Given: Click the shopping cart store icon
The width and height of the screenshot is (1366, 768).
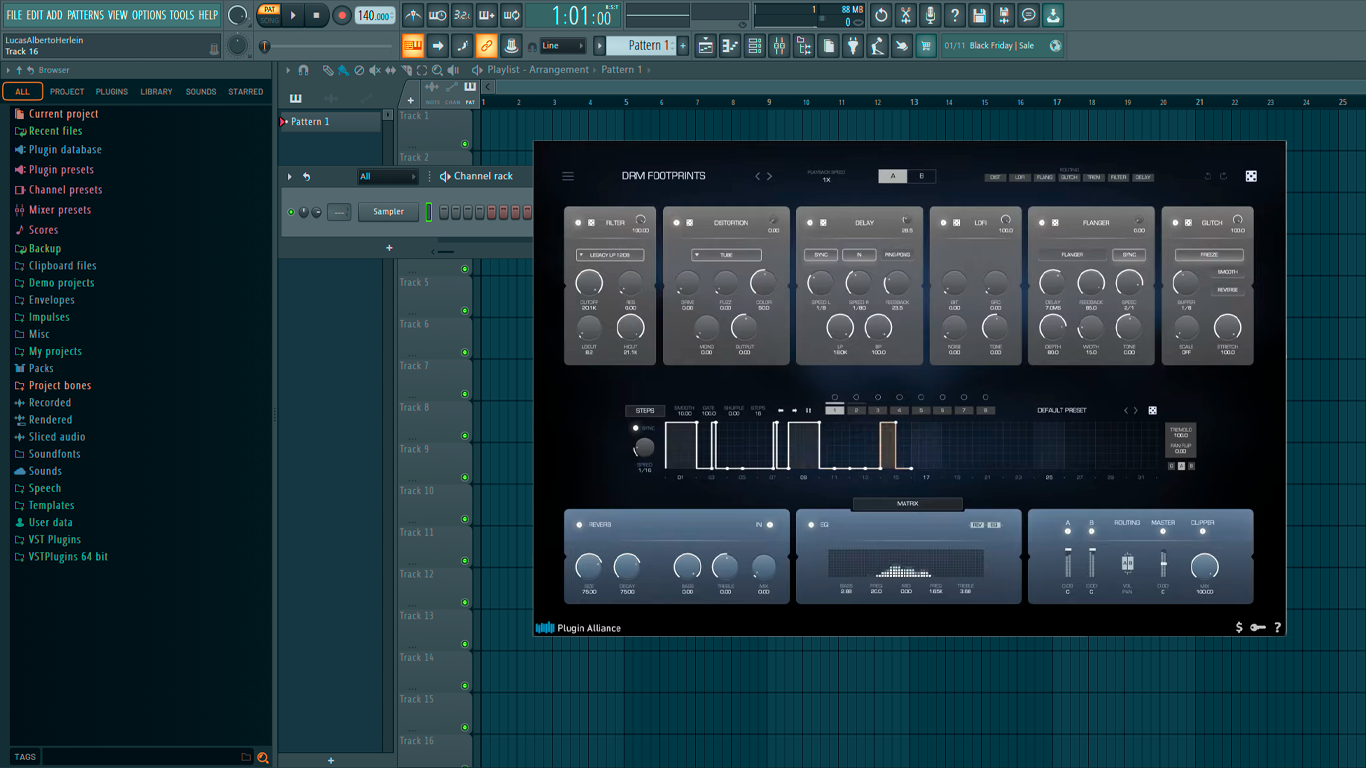Looking at the screenshot, I should (926, 45).
